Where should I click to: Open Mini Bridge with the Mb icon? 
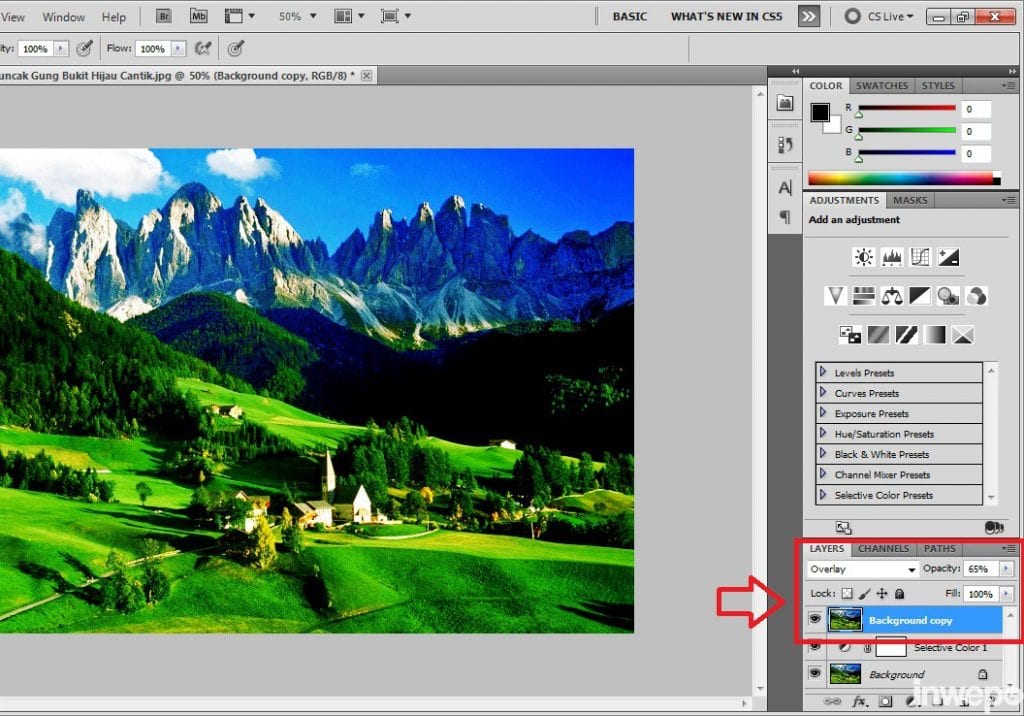pos(198,16)
